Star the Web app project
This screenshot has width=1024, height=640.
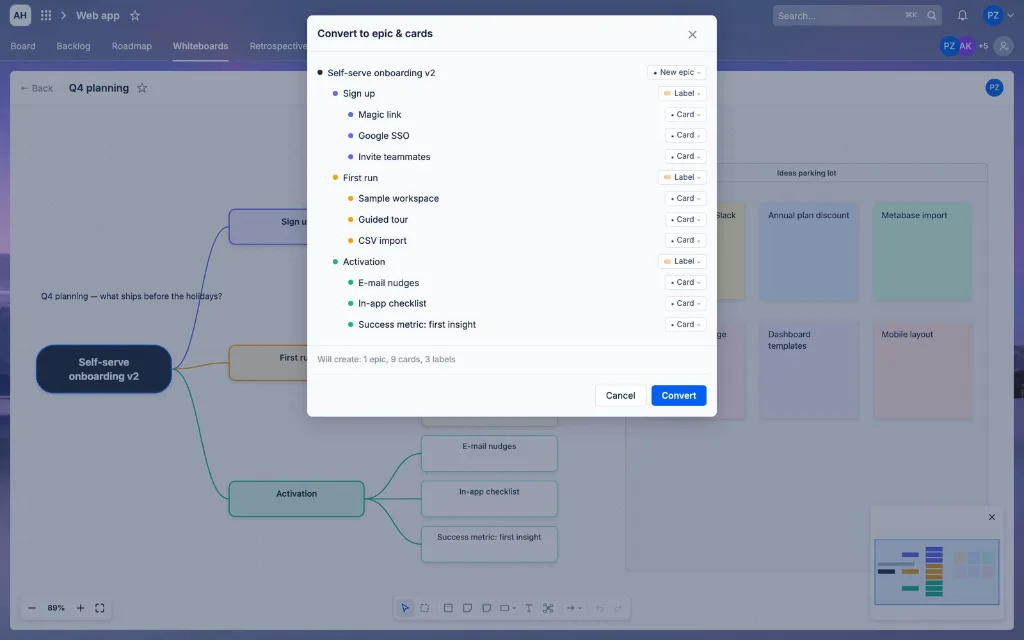pyautogui.click(x=135, y=15)
